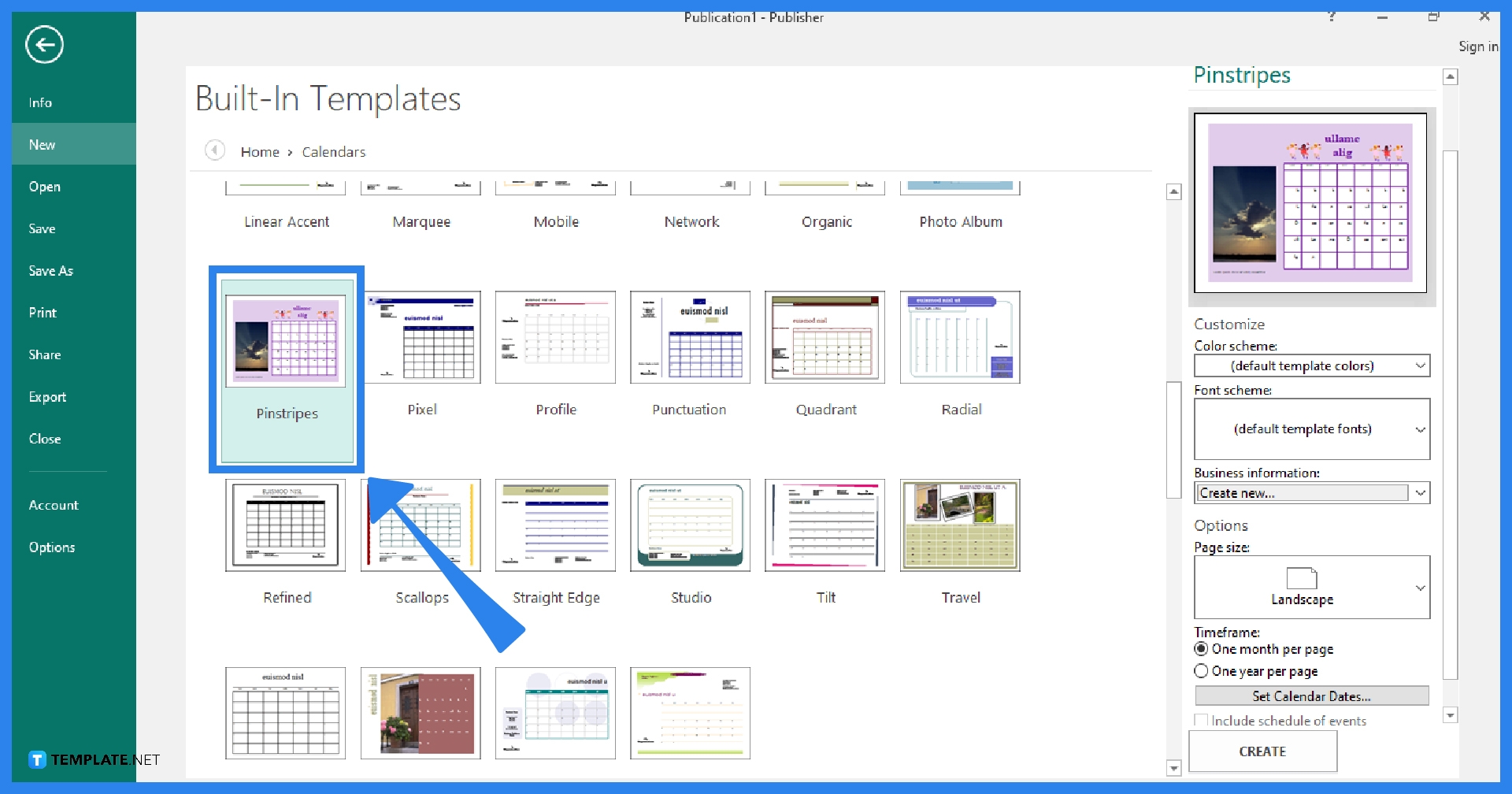The height and width of the screenshot is (794, 1512).
Task: Expand the Page size dropdown
Action: pyautogui.click(x=1421, y=587)
